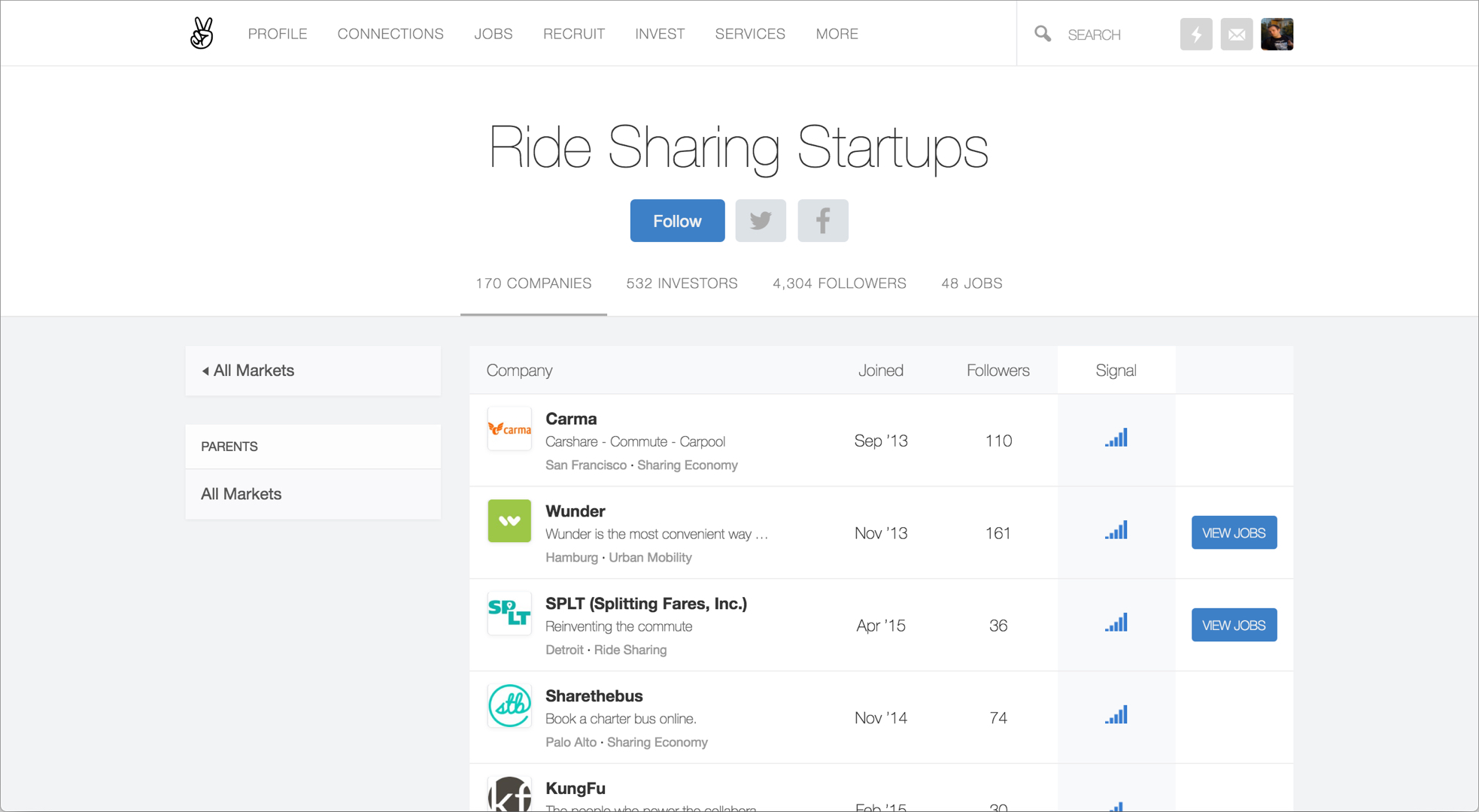Click the PARENTS section label
The height and width of the screenshot is (812, 1479).
[x=229, y=447]
